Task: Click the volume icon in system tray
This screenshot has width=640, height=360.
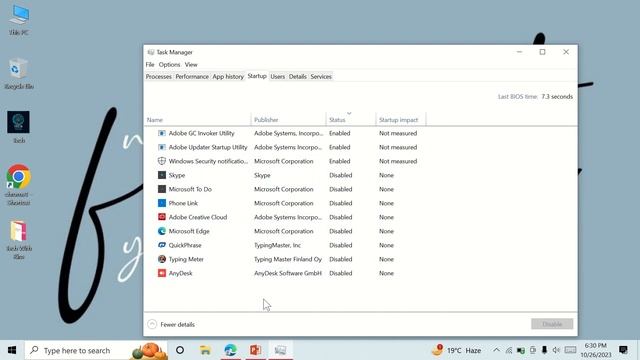Action: (x=556, y=350)
